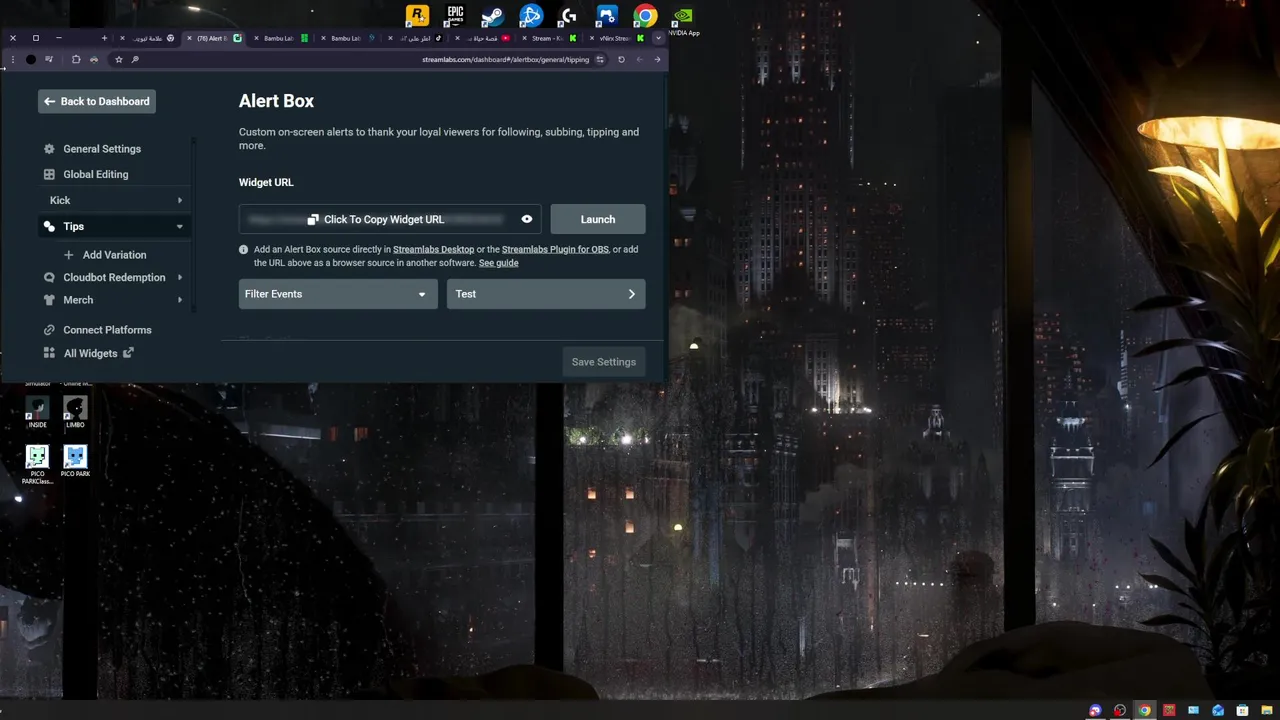Expand the Merch sidebar section
Screen dimensions: 1280x720
click(114, 300)
